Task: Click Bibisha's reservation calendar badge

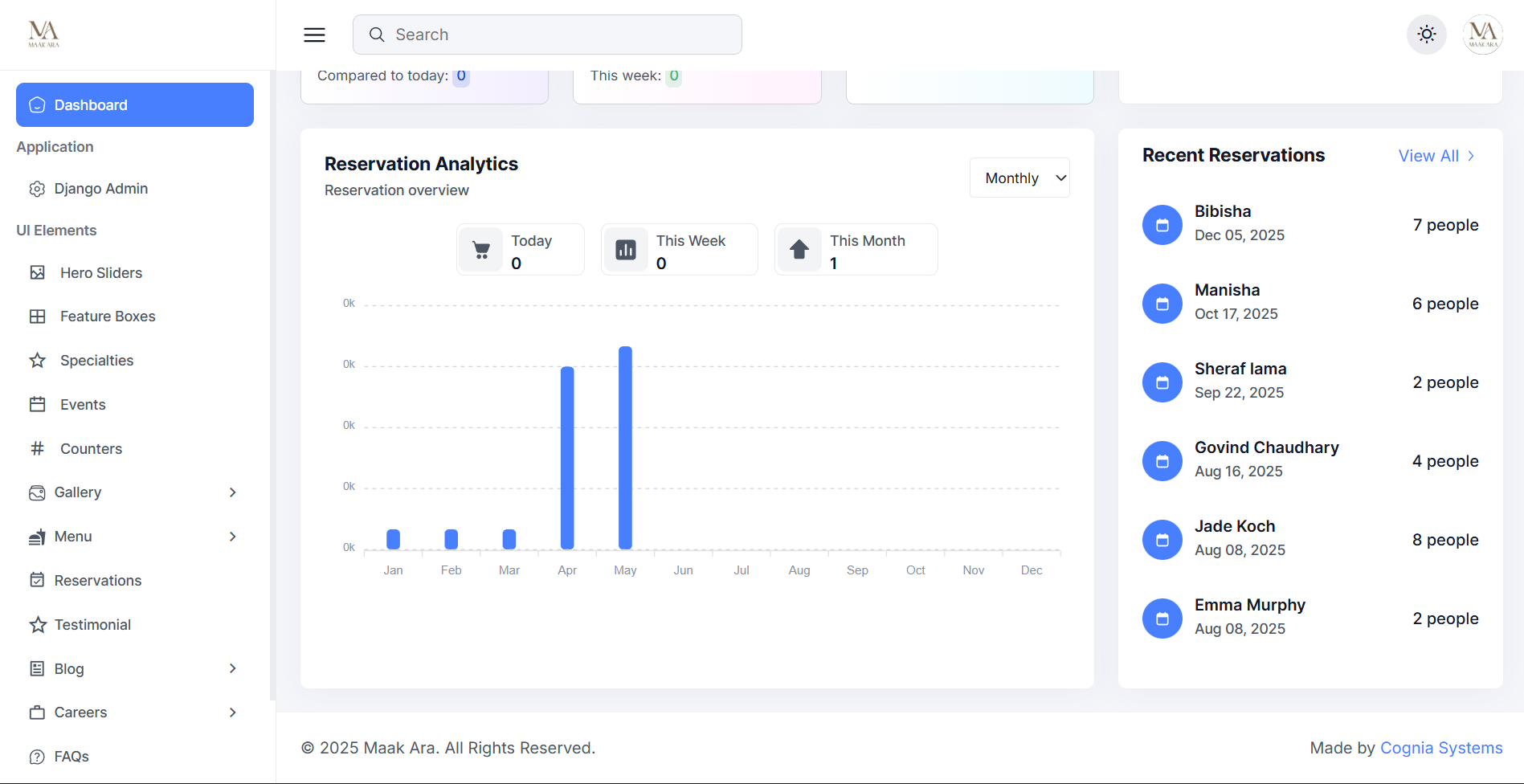Action: 1162,225
